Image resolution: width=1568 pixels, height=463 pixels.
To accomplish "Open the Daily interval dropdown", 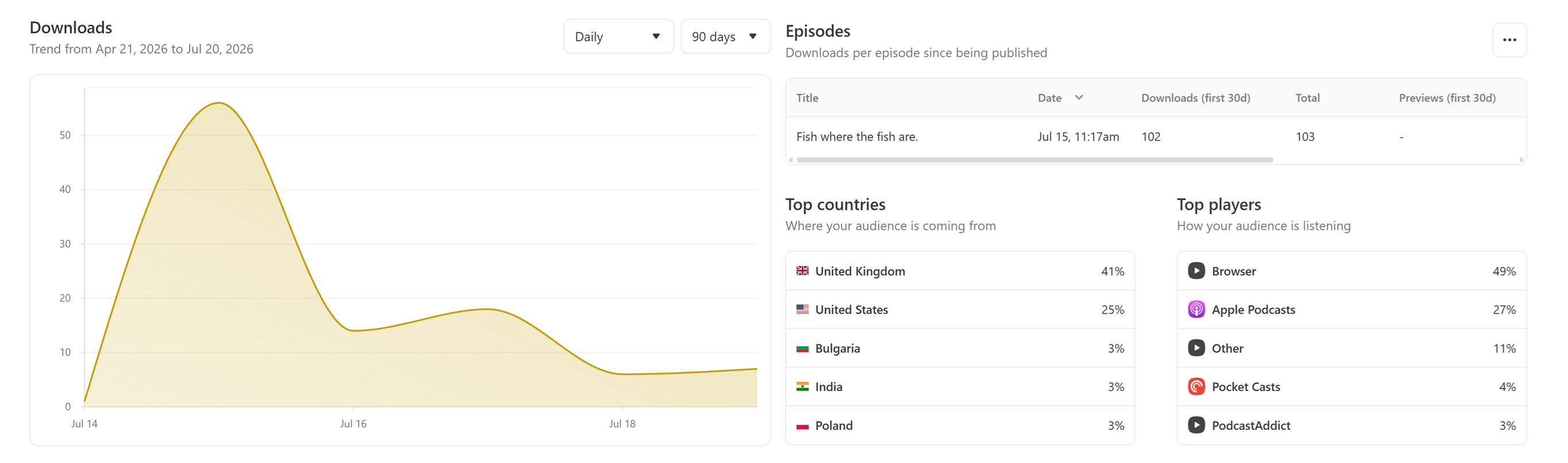I will pos(618,37).
